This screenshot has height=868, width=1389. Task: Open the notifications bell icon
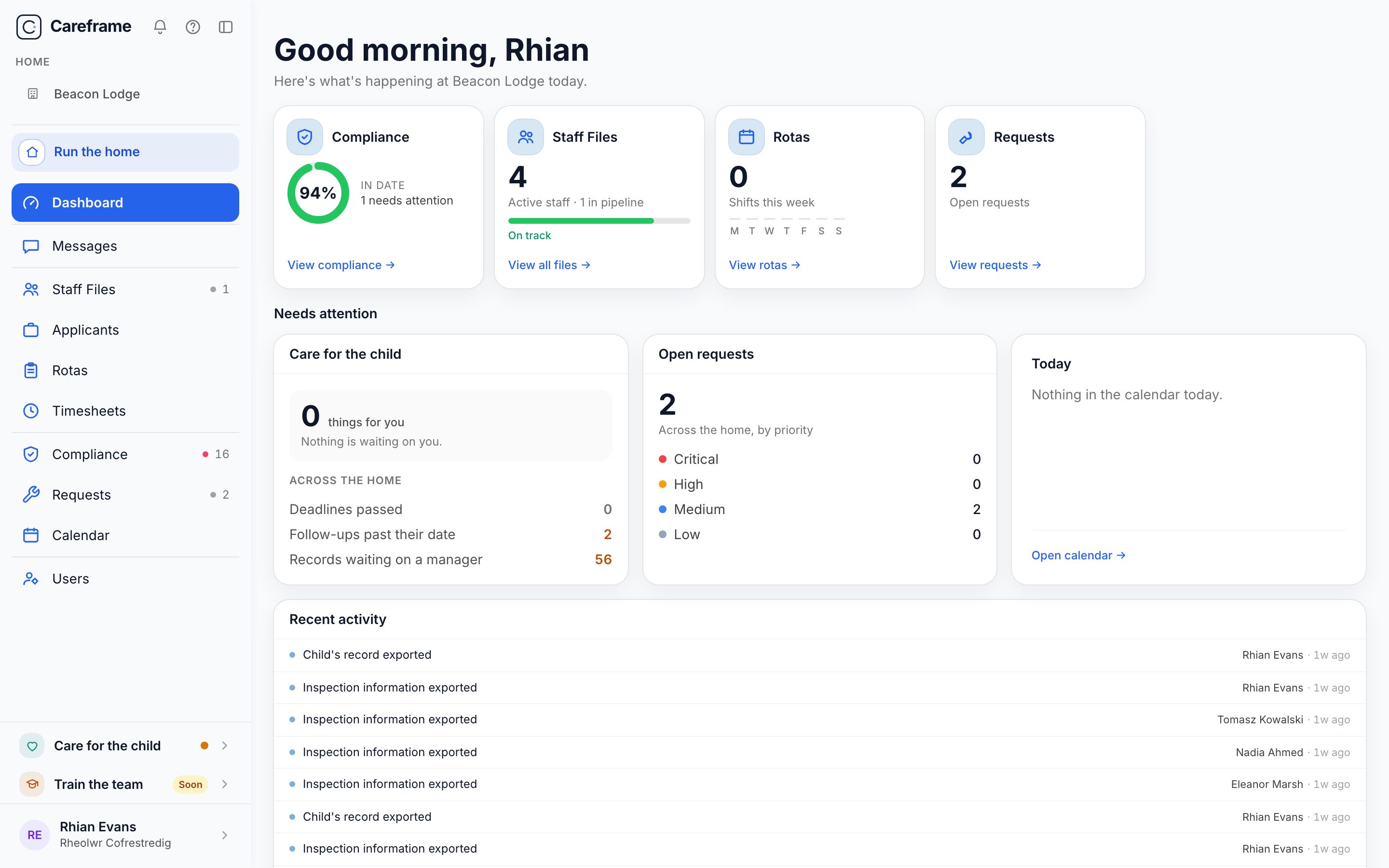[160, 27]
